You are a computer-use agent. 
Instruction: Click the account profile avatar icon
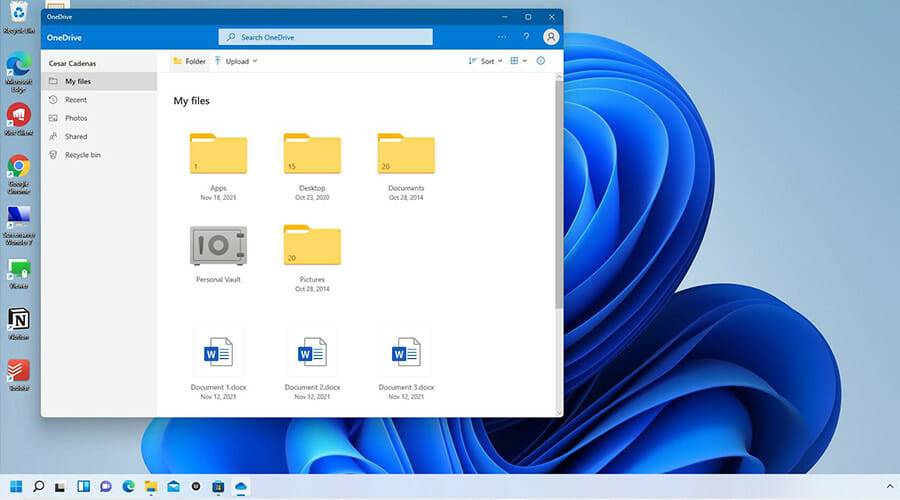coord(551,37)
